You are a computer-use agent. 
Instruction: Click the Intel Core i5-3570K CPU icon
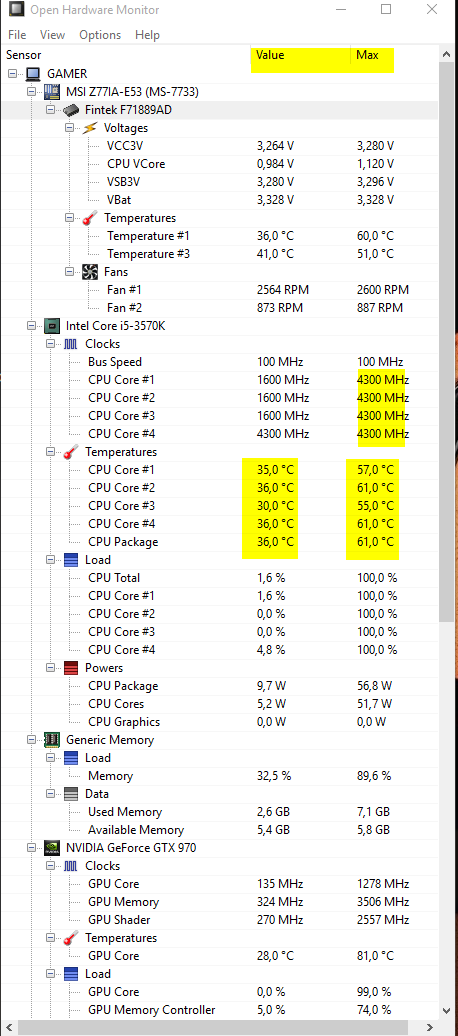click(52, 326)
